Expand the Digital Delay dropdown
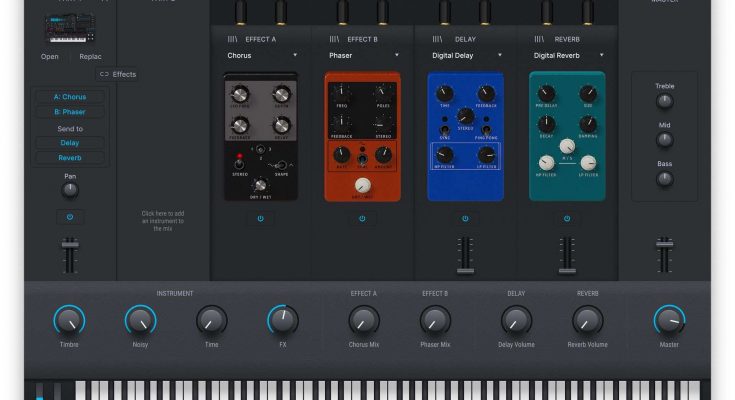The width and height of the screenshot is (735, 400). tap(465, 56)
